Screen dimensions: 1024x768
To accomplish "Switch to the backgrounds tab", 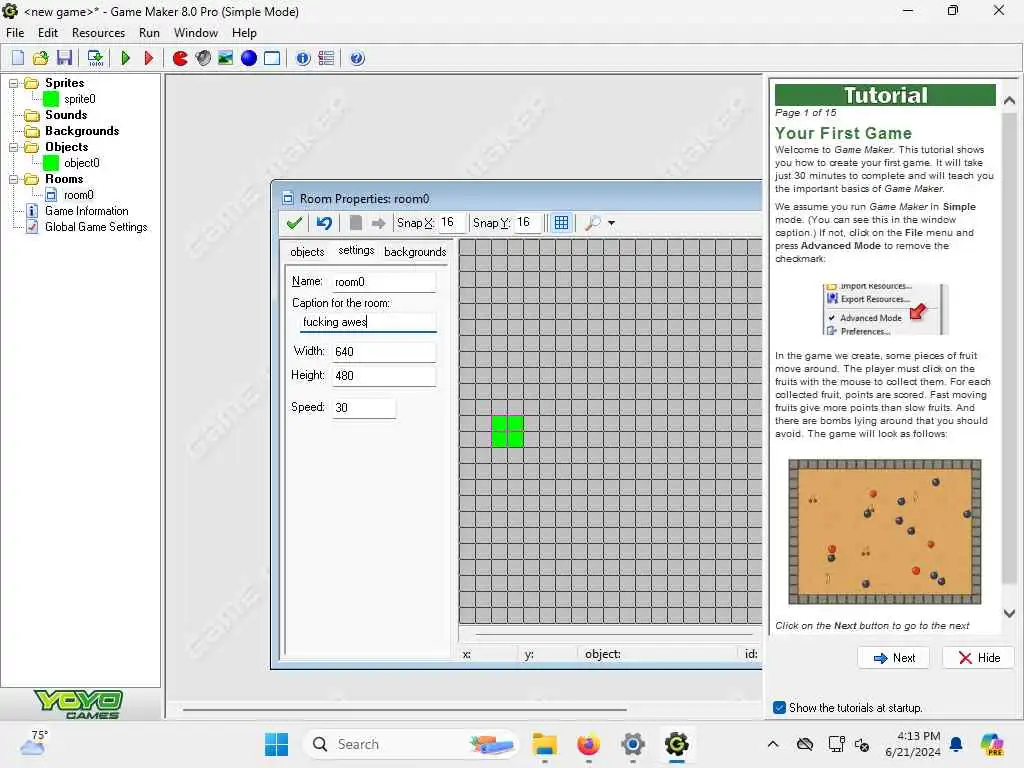I will 415,252.
